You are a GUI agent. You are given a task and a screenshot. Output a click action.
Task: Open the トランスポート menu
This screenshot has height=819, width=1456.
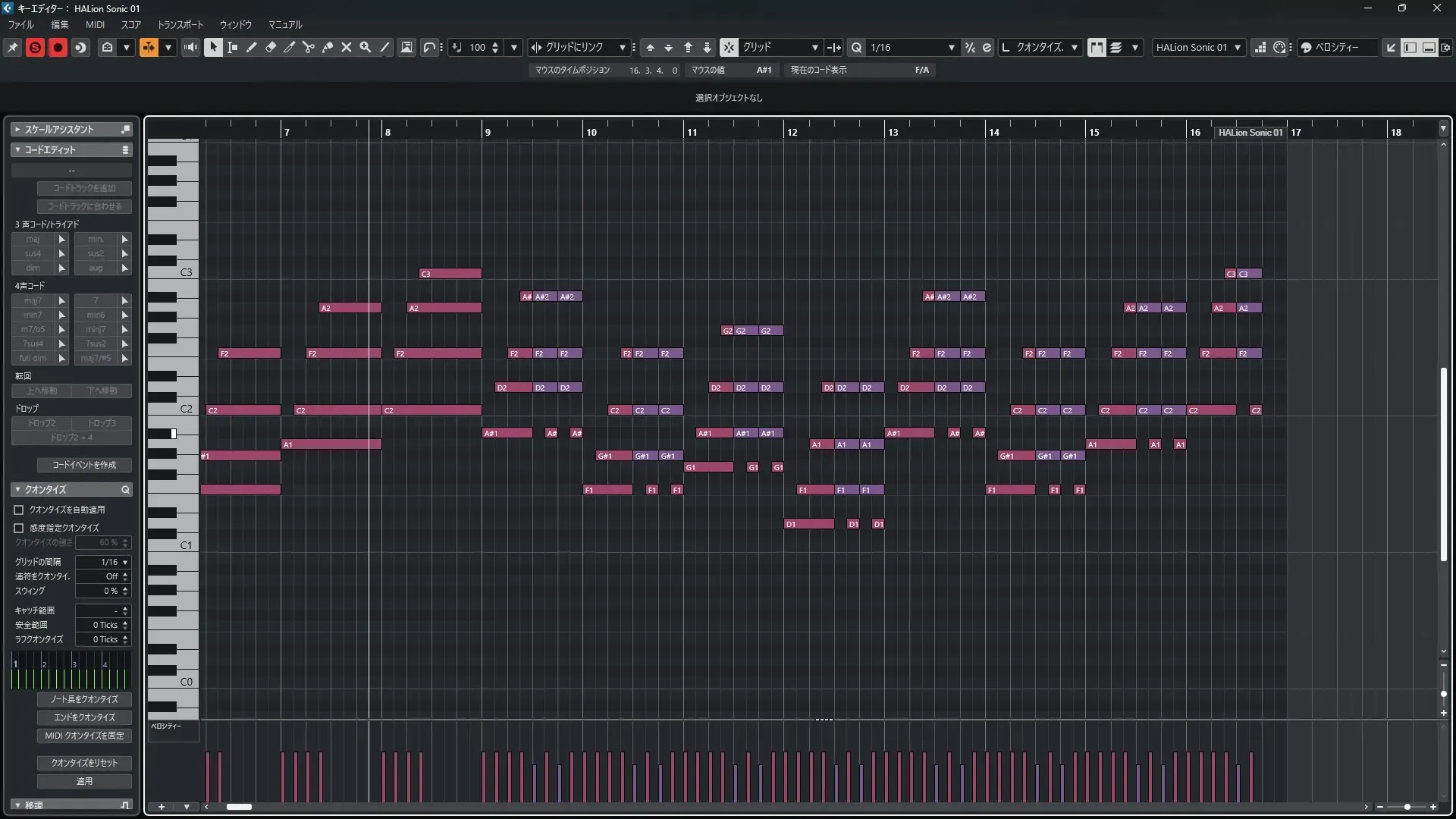(x=180, y=24)
